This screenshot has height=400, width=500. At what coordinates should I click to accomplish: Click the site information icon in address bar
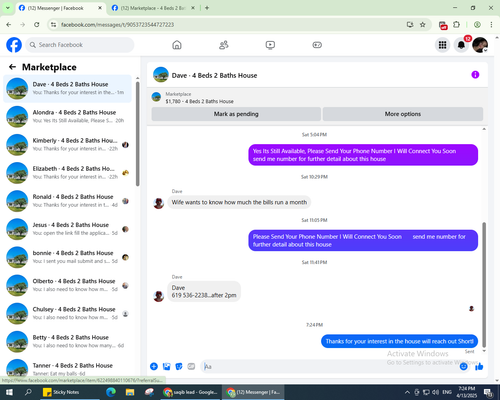pos(53,25)
